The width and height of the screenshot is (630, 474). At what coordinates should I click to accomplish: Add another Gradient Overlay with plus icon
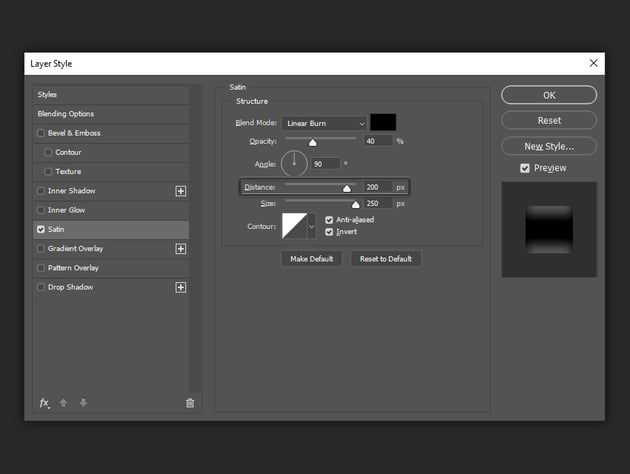click(181, 249)
